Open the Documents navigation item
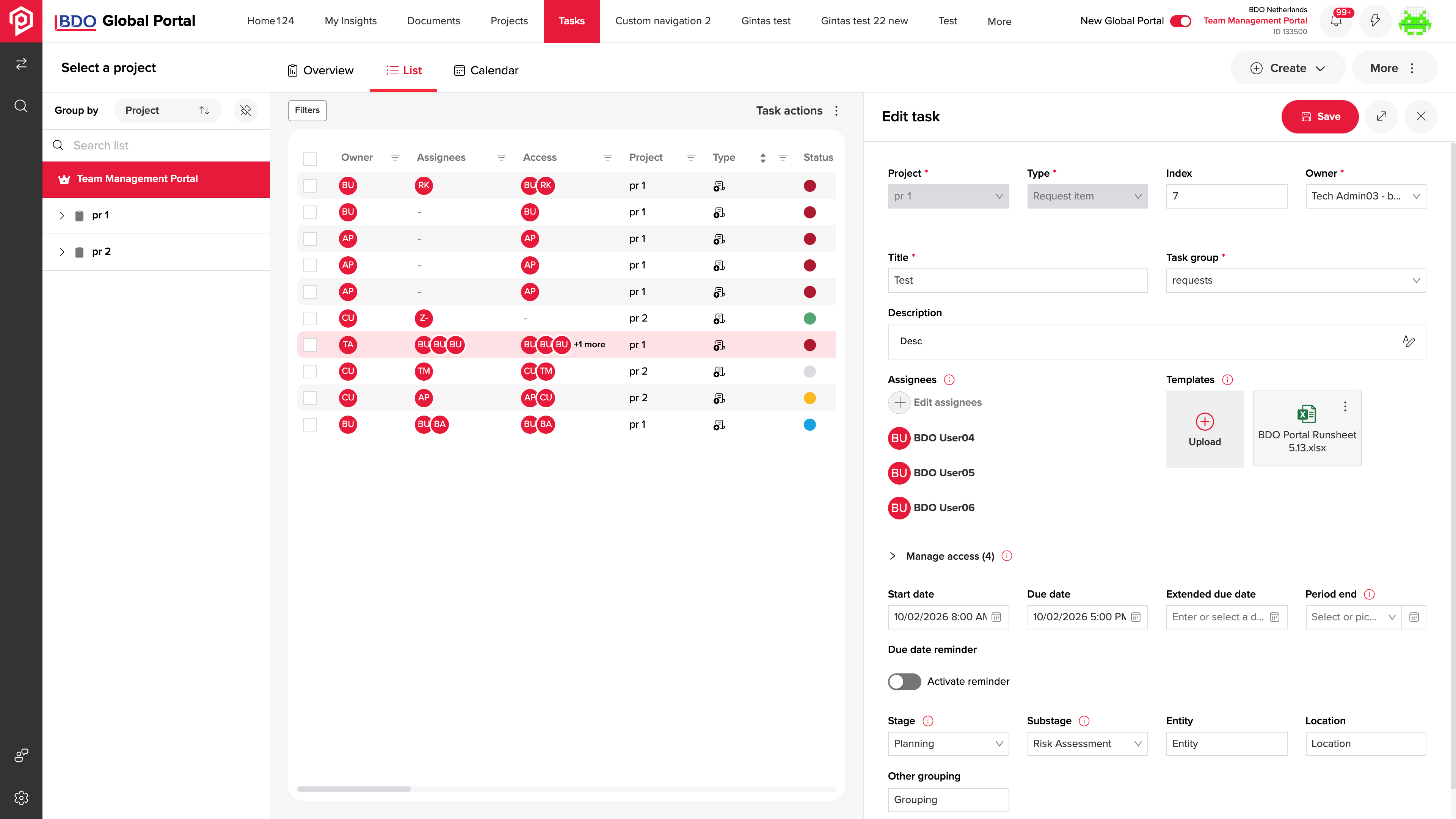The height and width of the screenshot is (819, 1456). click(x=433, y=21)
